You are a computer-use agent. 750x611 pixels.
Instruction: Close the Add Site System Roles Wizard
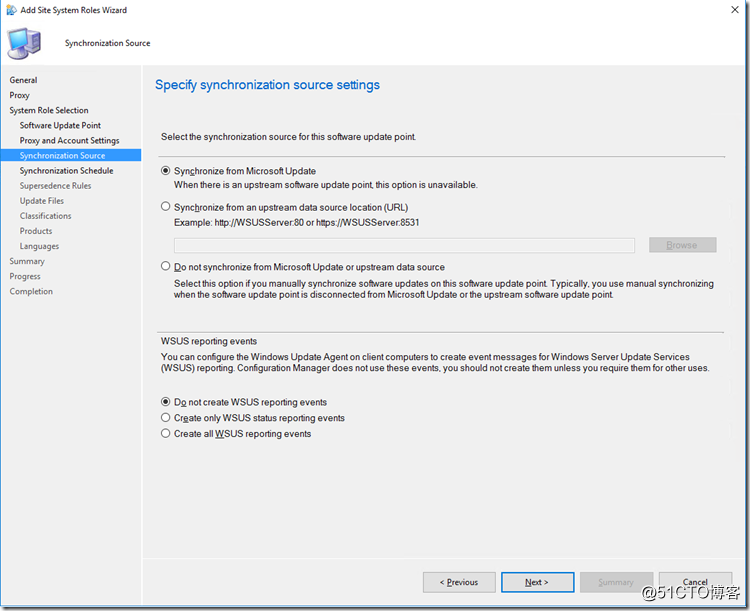click(735, 10)
